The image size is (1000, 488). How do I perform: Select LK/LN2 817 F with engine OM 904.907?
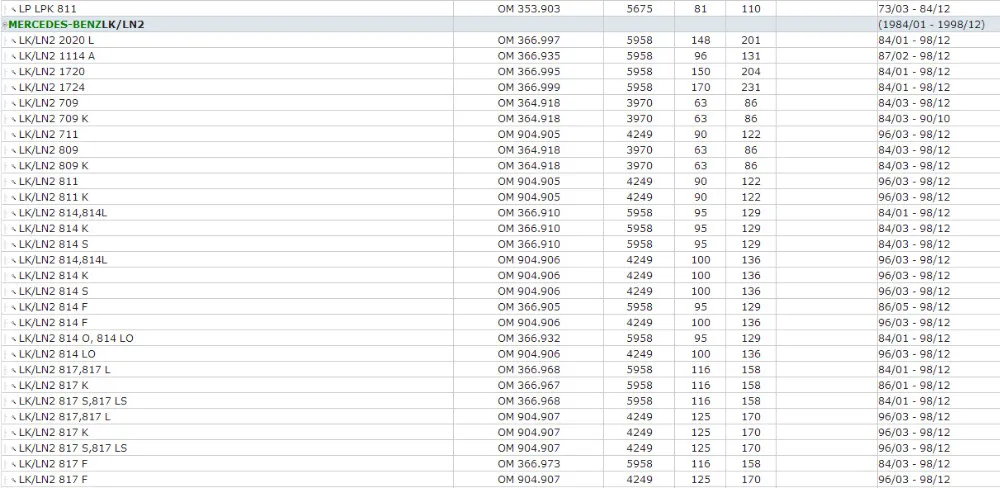(x=53, y=480)
